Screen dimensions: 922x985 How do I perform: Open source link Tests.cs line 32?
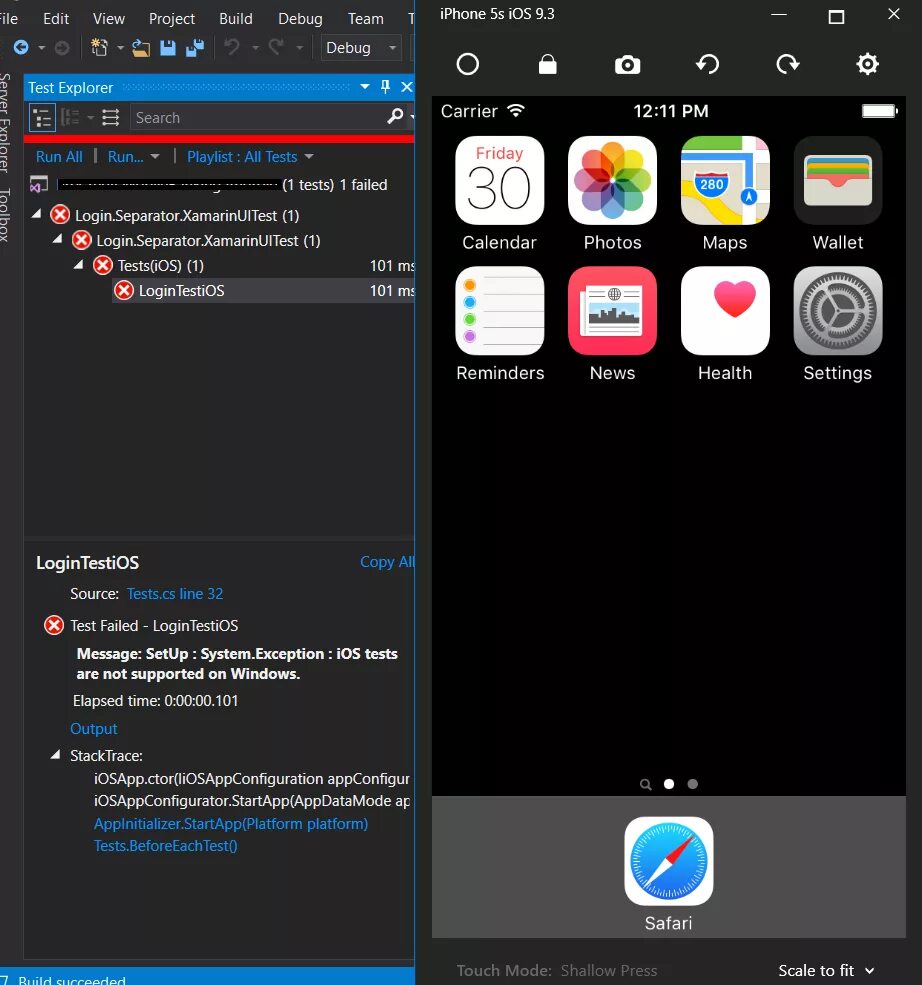(175, 594)
